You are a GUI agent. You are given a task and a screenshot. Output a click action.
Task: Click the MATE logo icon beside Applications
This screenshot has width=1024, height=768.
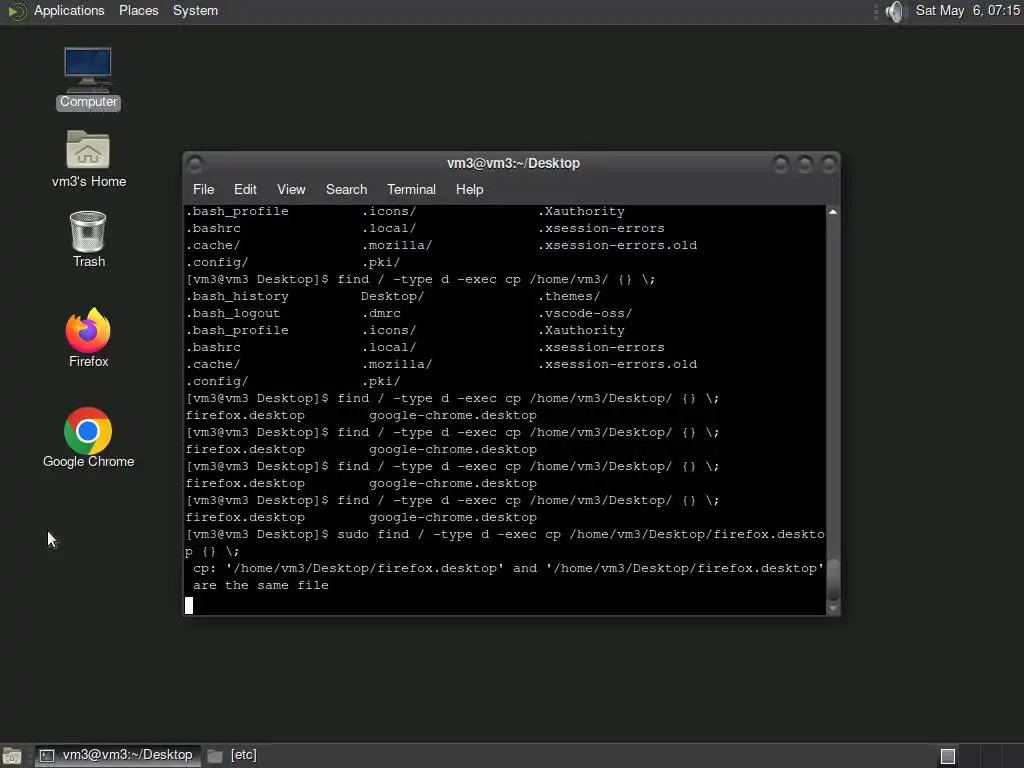pos(16,11)
